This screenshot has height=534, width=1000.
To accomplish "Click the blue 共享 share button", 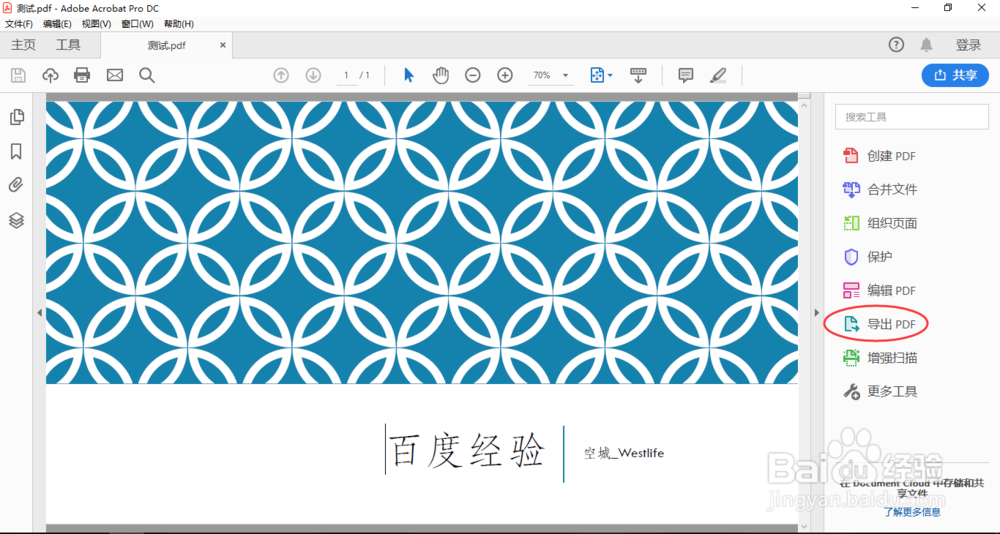I will pos(955,75).
